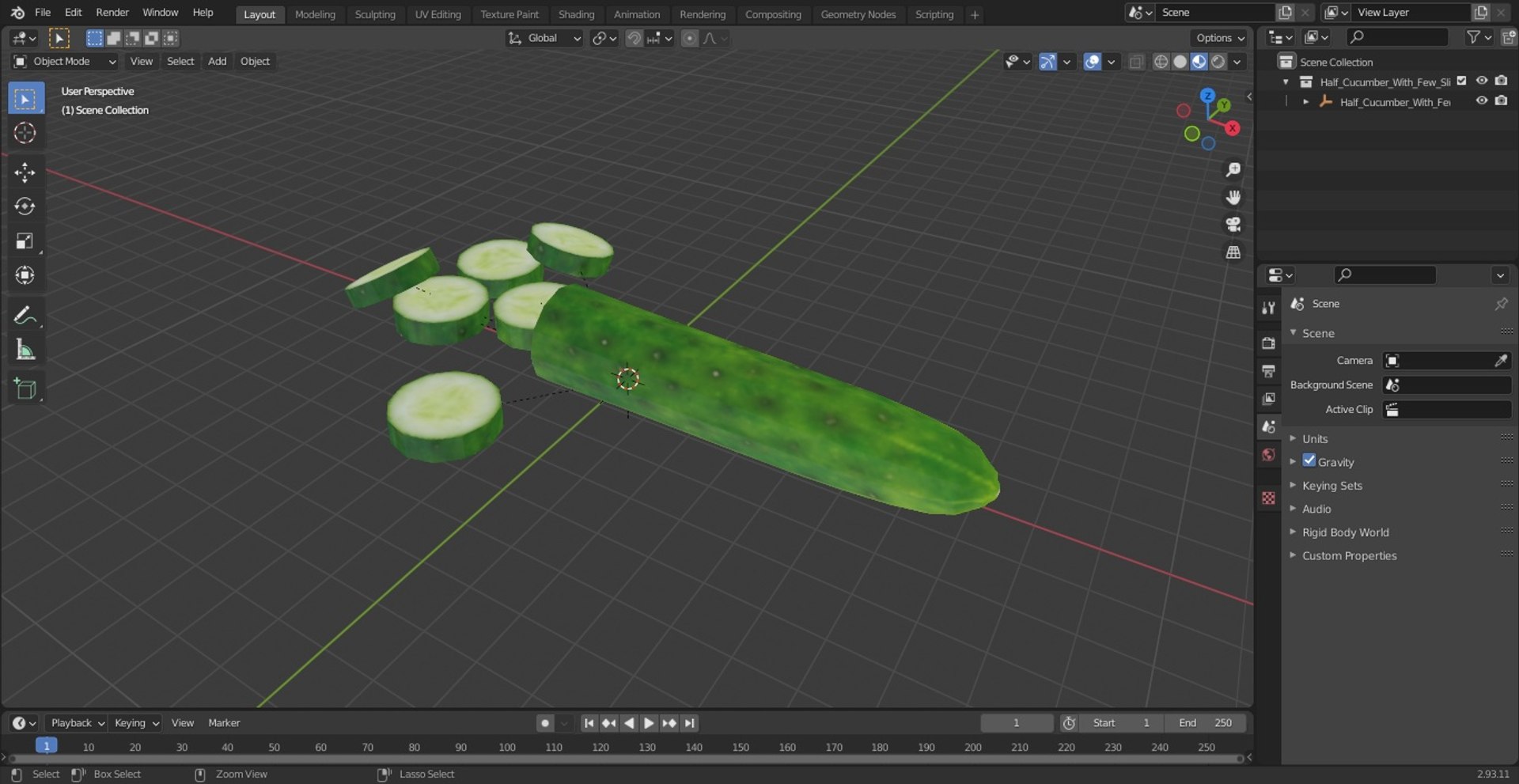Screen dimensions: 1519x784
Task: Select the Transform tool
Action: (x=25, y=275)
